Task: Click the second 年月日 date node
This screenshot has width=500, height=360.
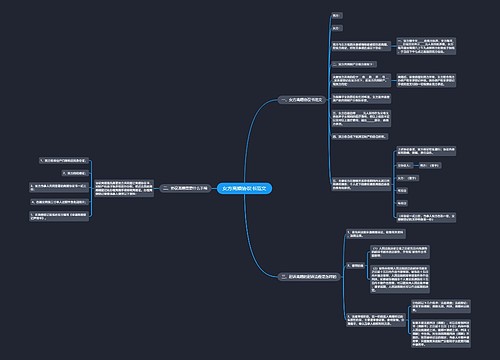Action: tap(402, 203)
